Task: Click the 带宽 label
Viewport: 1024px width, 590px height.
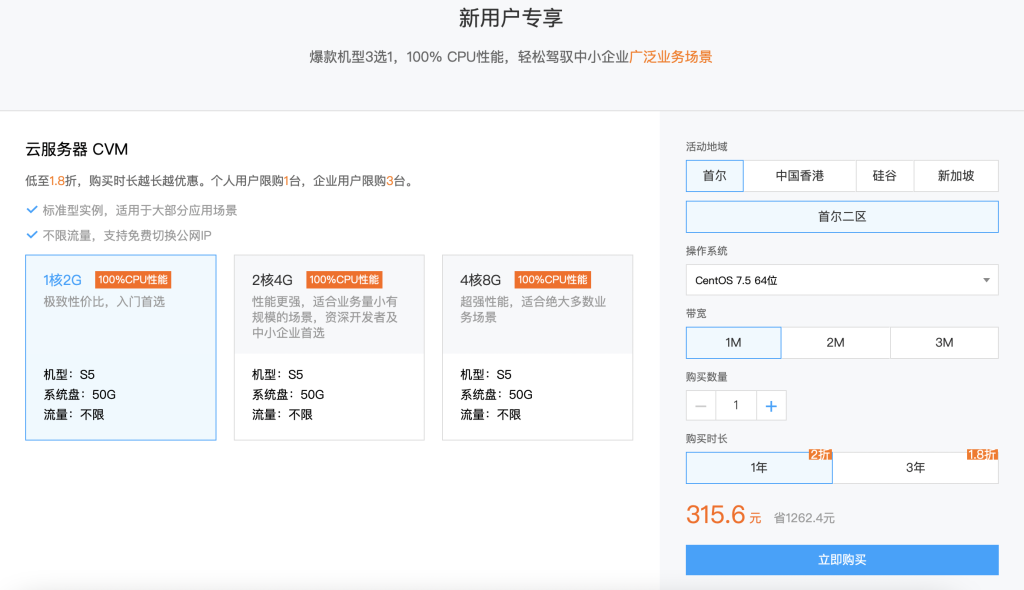Action: 696,314
